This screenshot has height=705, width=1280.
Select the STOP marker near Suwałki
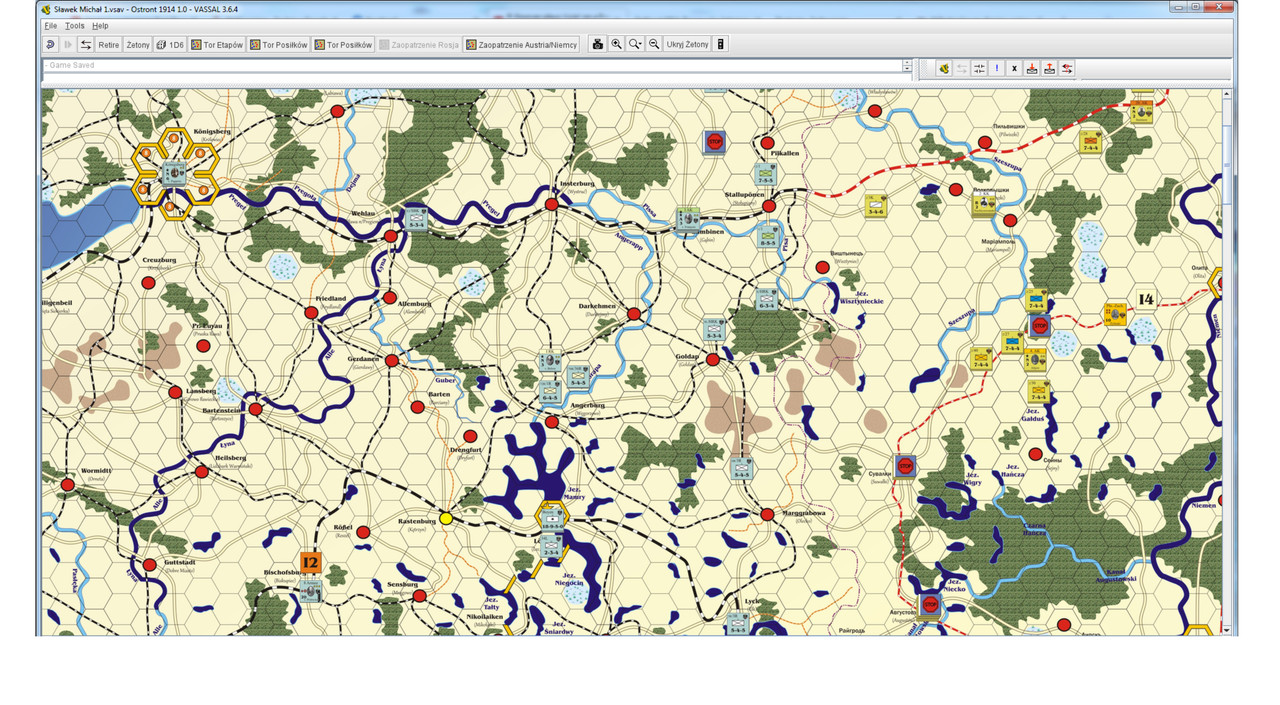pyautogui.click(x=905, y=466)
